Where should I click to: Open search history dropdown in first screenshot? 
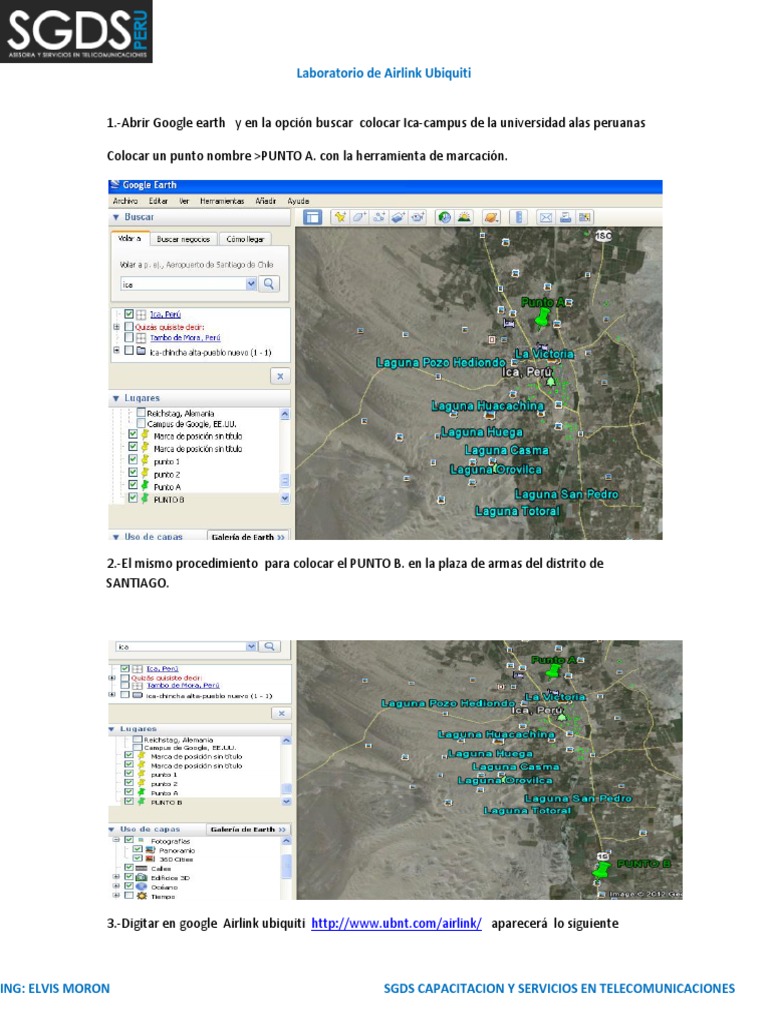click(251, 284)
